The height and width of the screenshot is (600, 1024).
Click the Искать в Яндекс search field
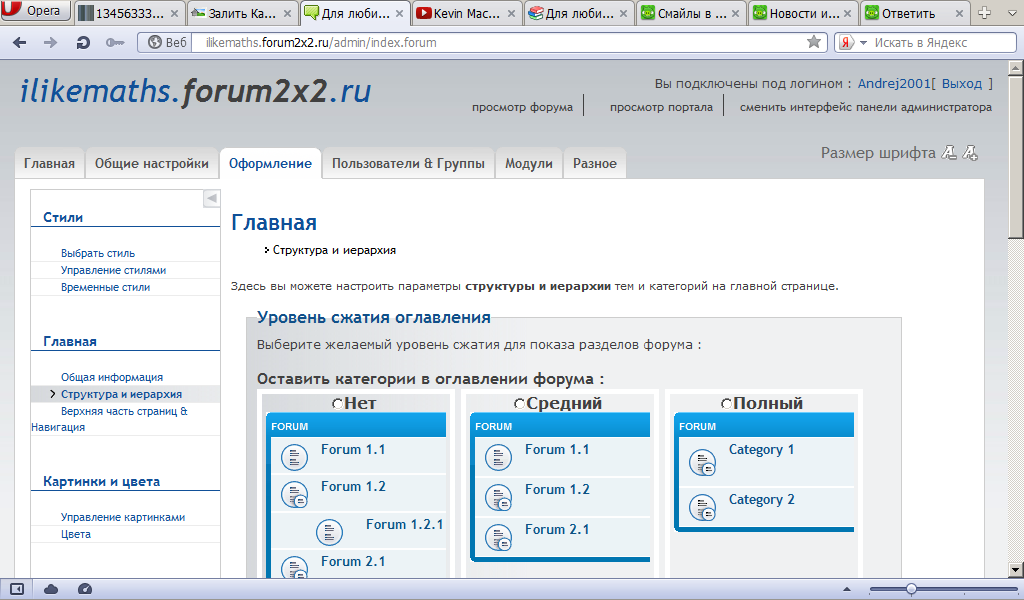point(943,42)
